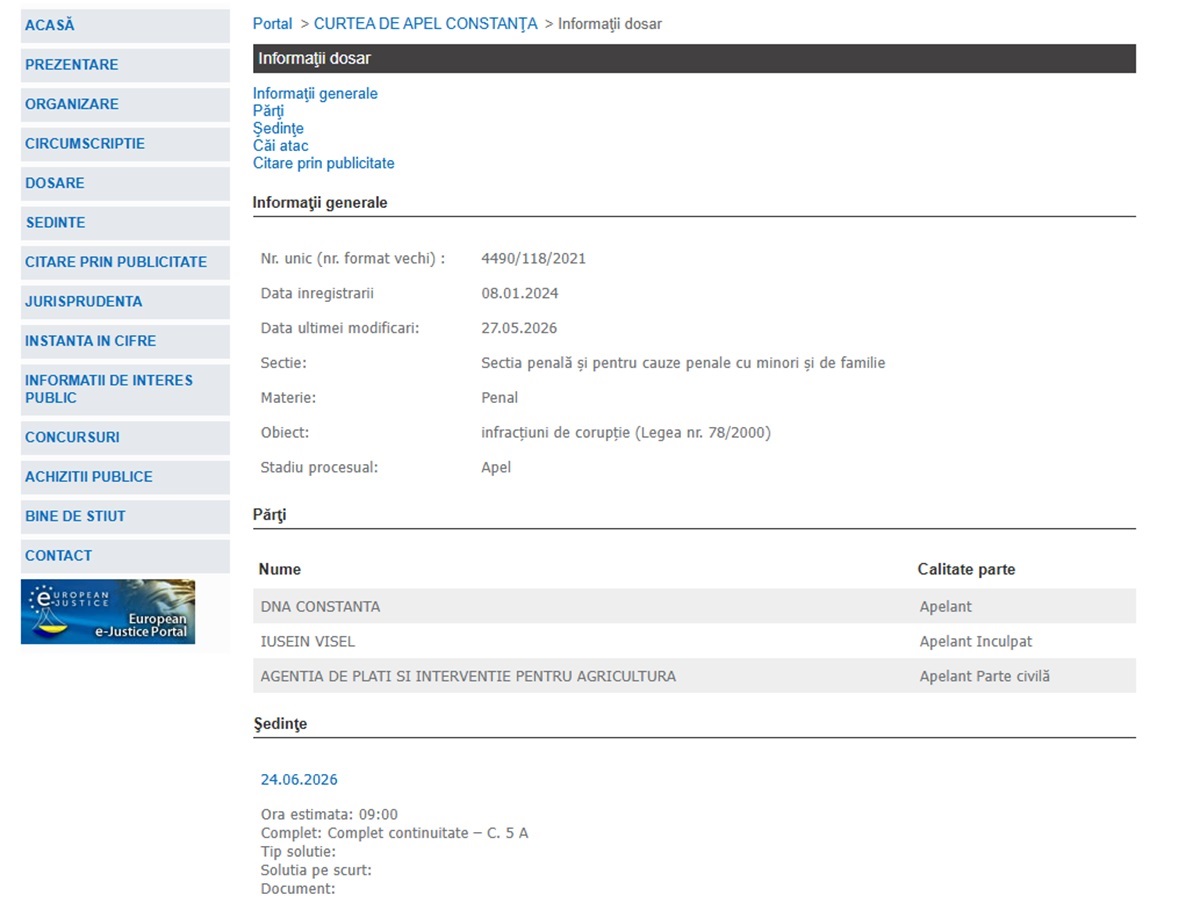Select BINE DE STIUT
Screen dimensions: 1200x910
(125, 517)
